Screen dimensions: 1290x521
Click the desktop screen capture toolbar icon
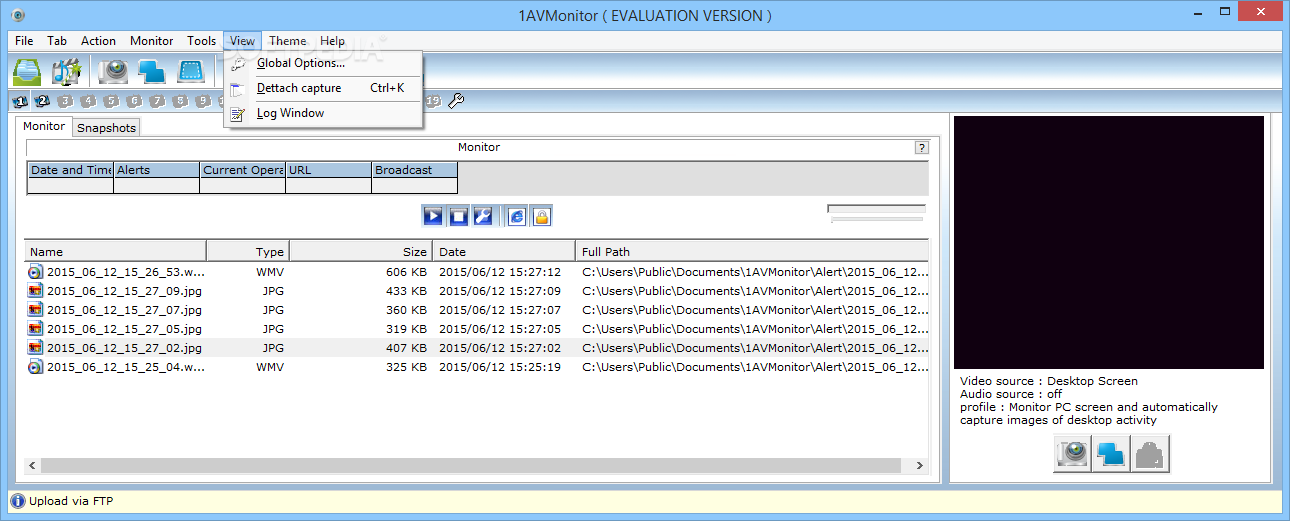click(152, 72)
